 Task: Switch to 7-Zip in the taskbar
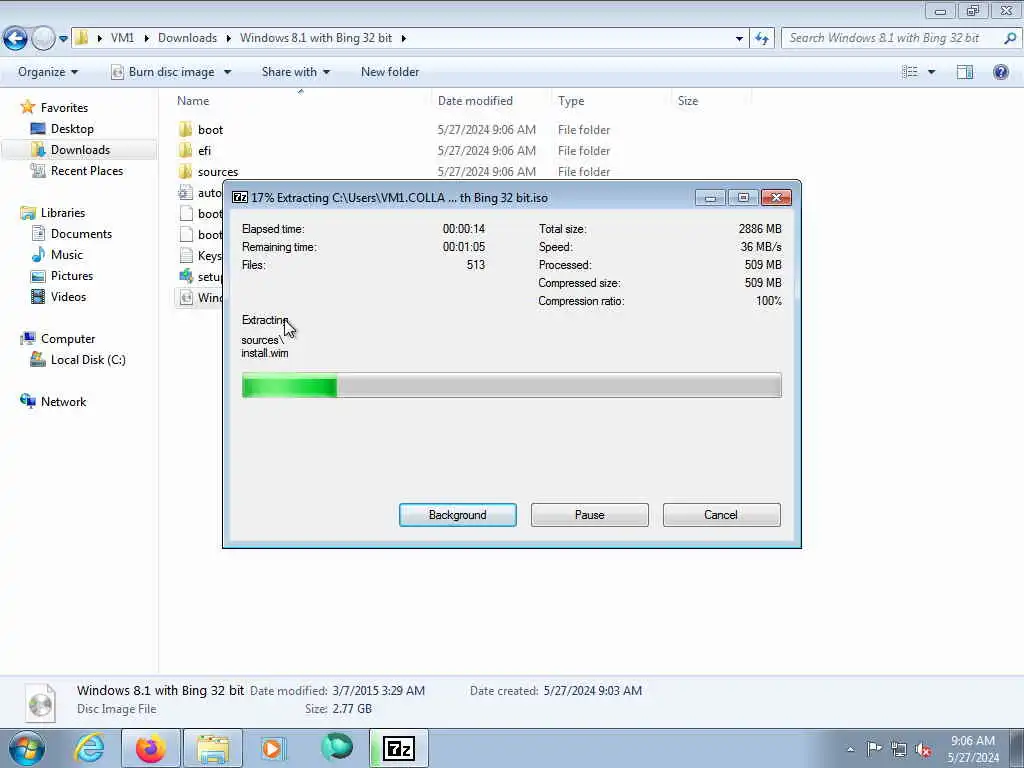click(399, 748)
